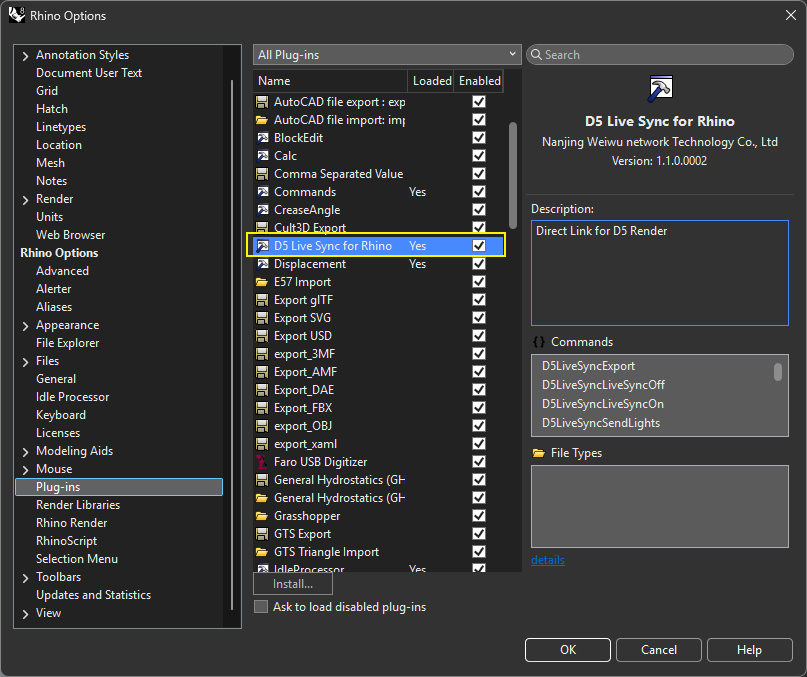Click the E57 Import folder icon
The height and width of the screenshot is (677, 807).
[262, 282]
